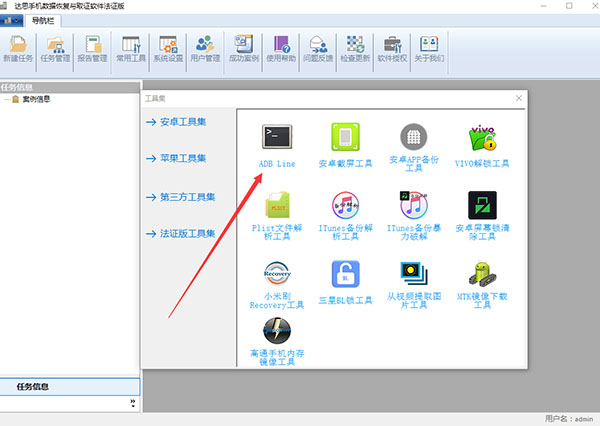The width and height of the screenshot is (600, 426).
Task: Open 任务管理 in the toolbar
Action: click(55, 49)
